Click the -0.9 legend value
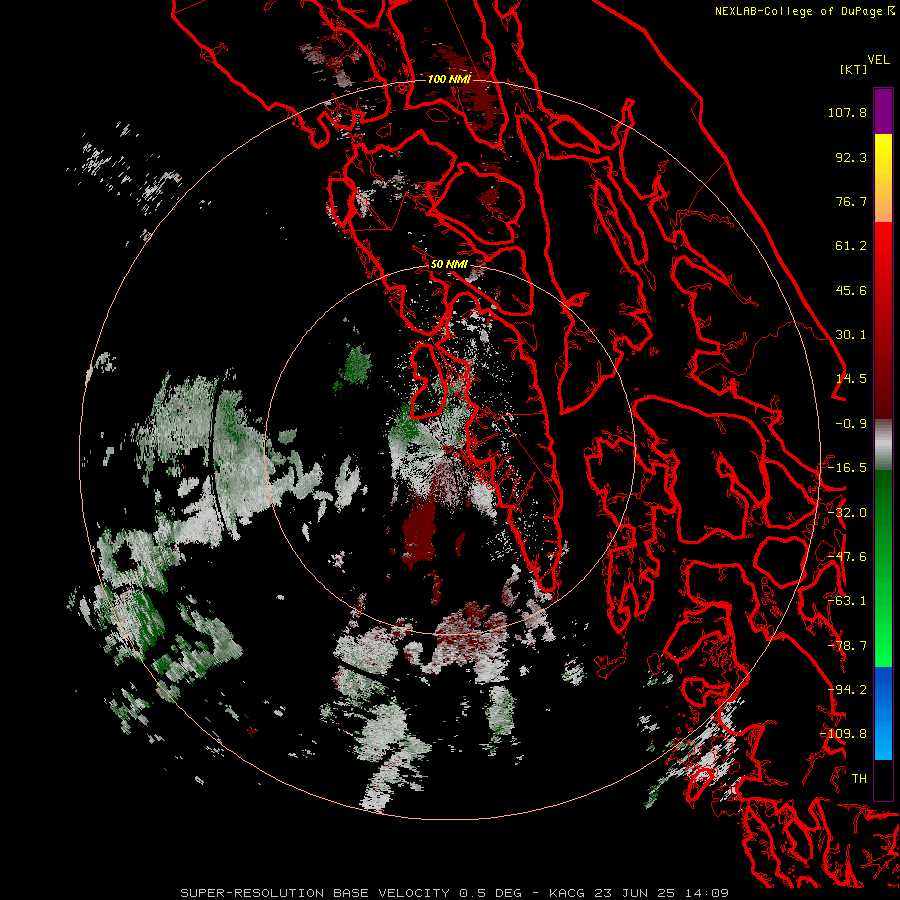900x900 pixels. pyautogui.click(x=851, y=424)
